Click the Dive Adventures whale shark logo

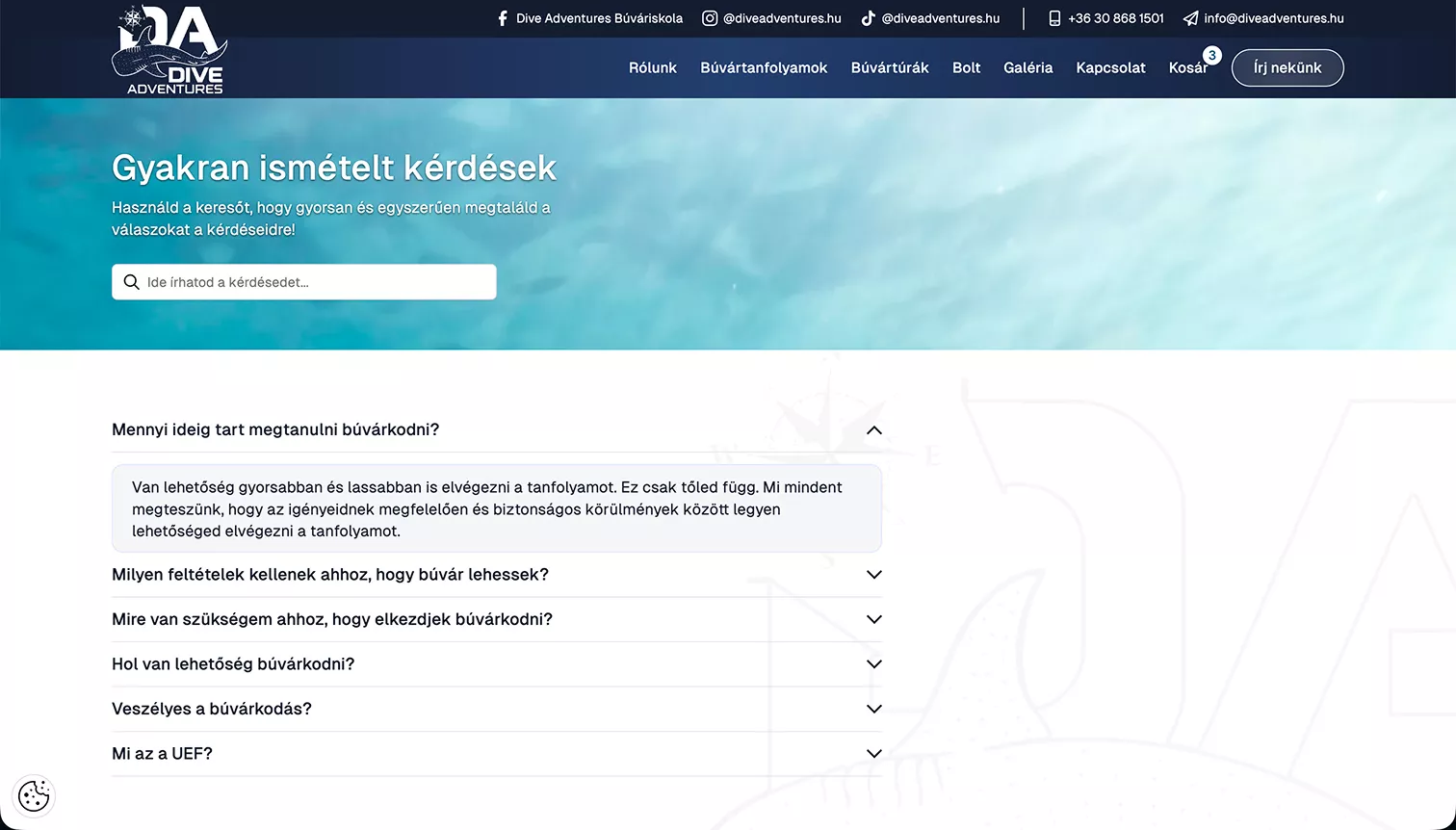(x=169, y=50)
